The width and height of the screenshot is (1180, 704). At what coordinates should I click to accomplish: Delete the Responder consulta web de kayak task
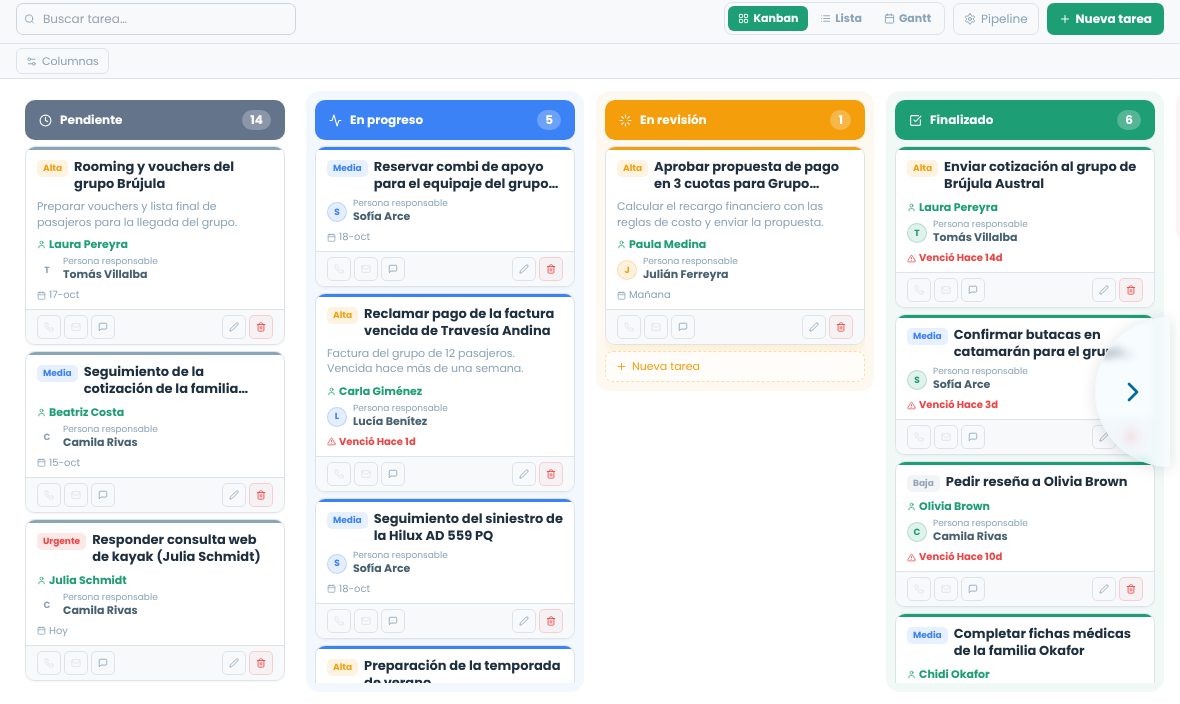click(261, 663)
